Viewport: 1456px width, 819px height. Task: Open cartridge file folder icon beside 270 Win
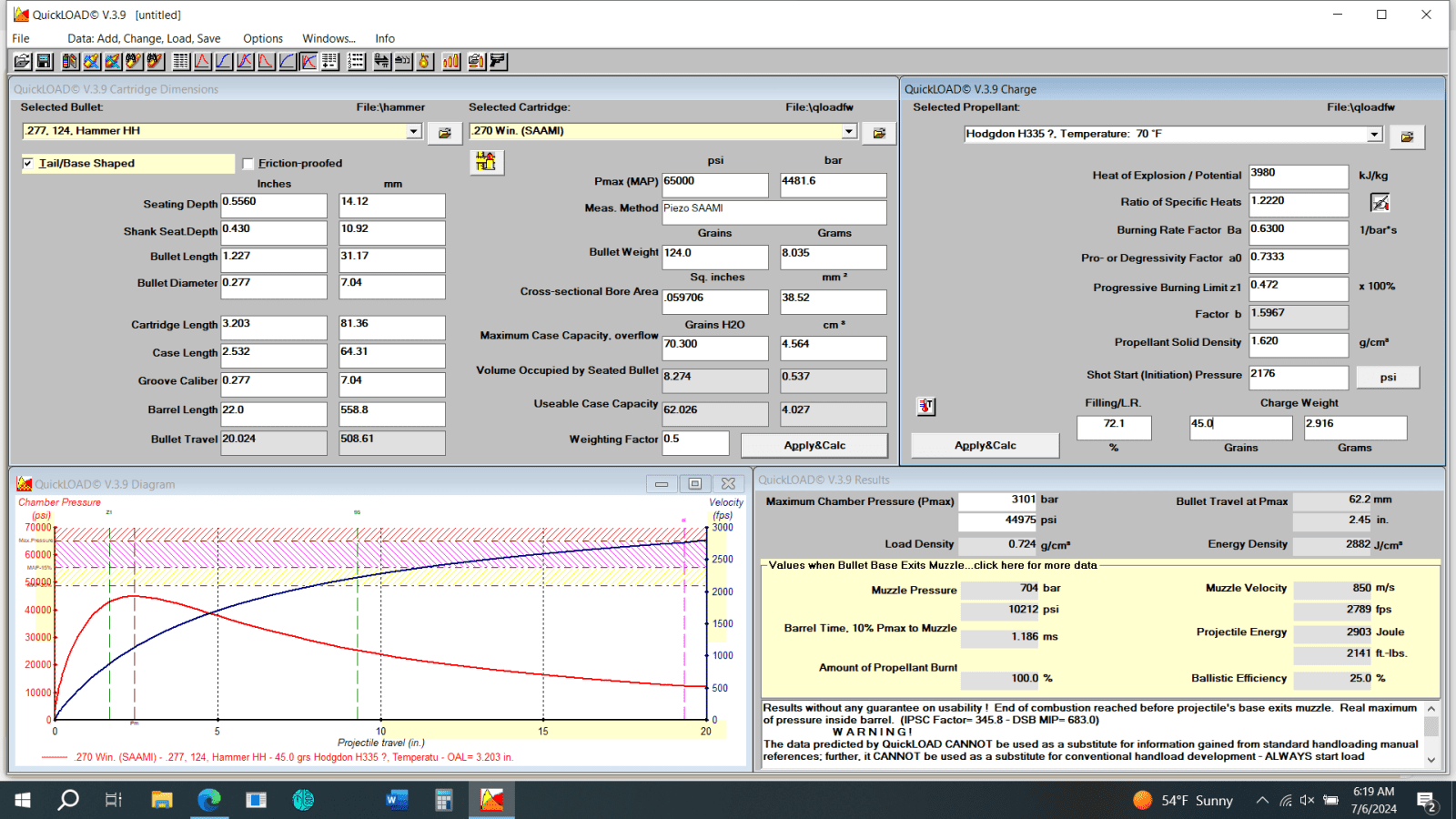[879, 133]
